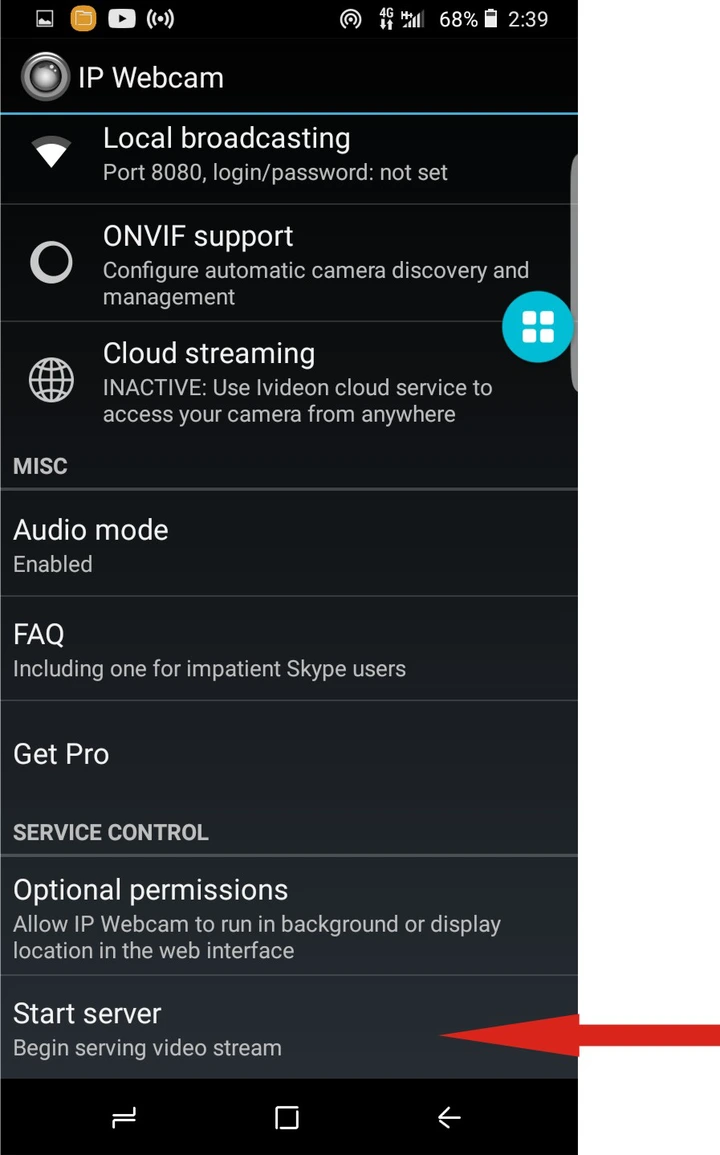
Task: Tap the Wi-Fi icon beside Local broadcasting
Action: pos(51,152)
